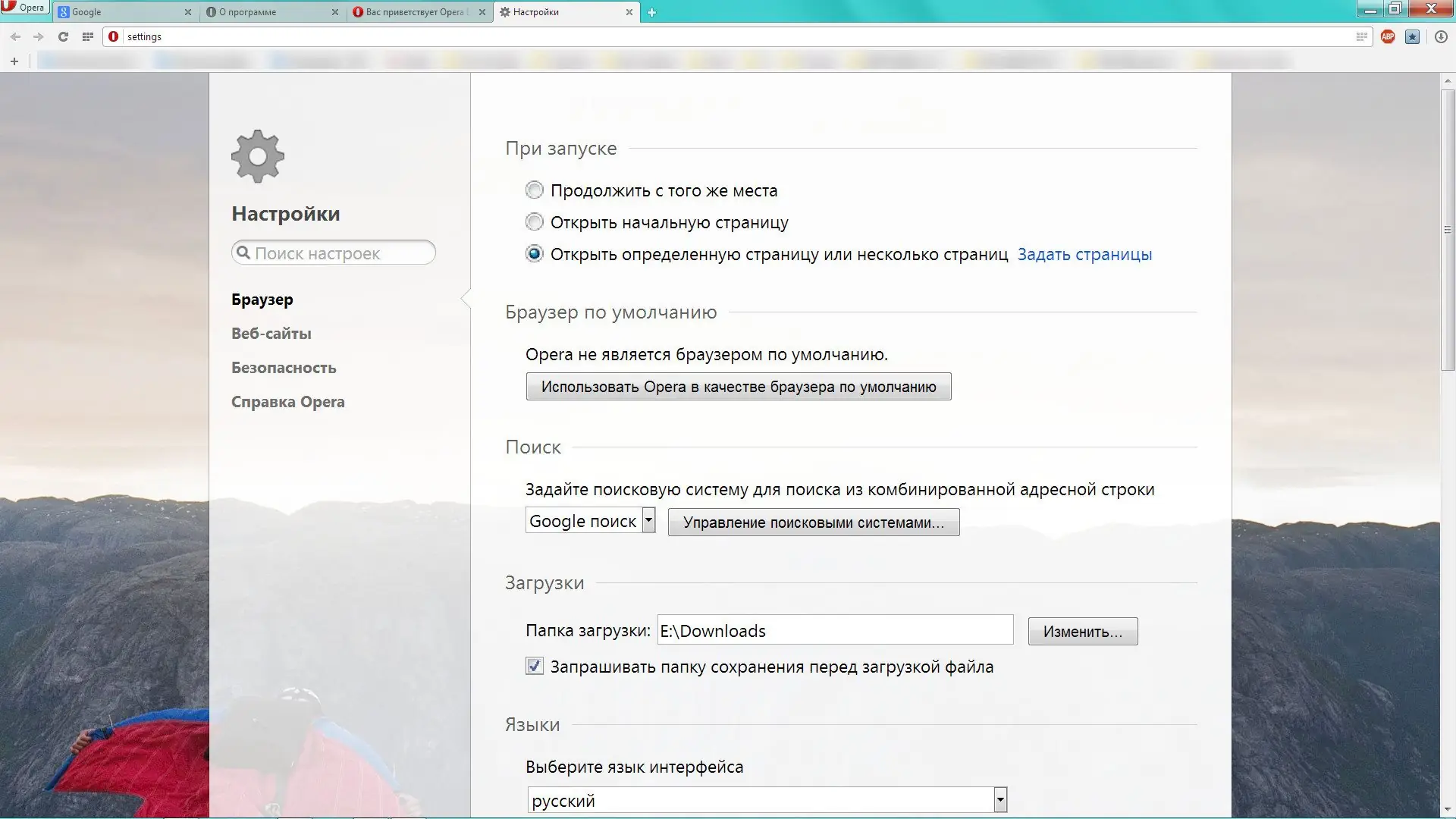Image resolution: width=1456 pixels, height=819 pixels.
Task: Click the Adblock Plus extension icon
Action: (1388, 36)
